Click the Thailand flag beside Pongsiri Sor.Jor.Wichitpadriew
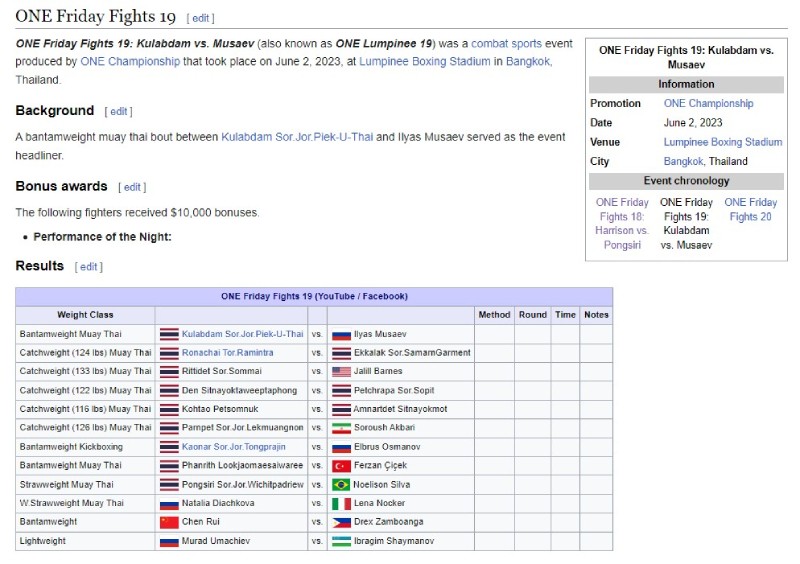This screenshot has width=800, height=564. tap(169, 484)
